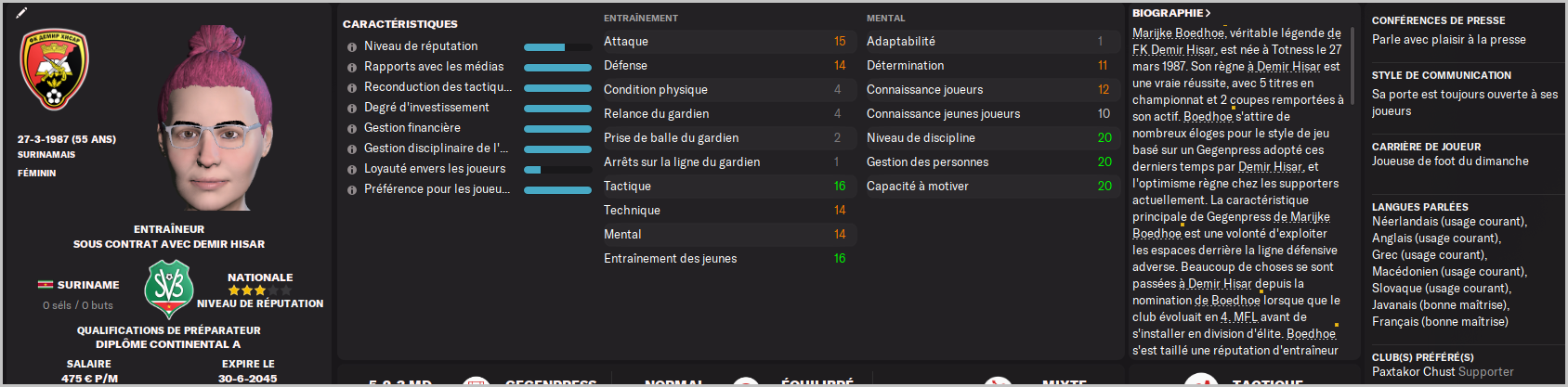1568x387 pixels.
Task: Click info icon beside Gestion financière
Action: 352,129
